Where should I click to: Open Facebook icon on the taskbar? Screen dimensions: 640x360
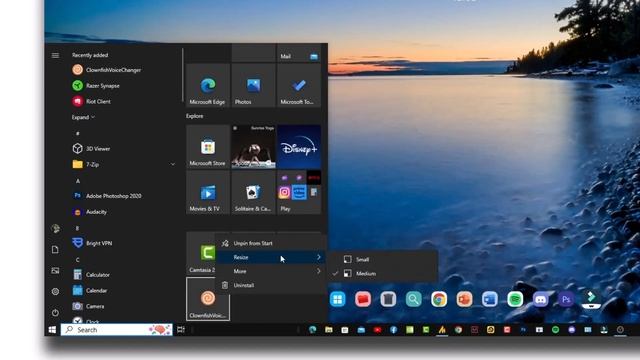[x=393, y=330]
